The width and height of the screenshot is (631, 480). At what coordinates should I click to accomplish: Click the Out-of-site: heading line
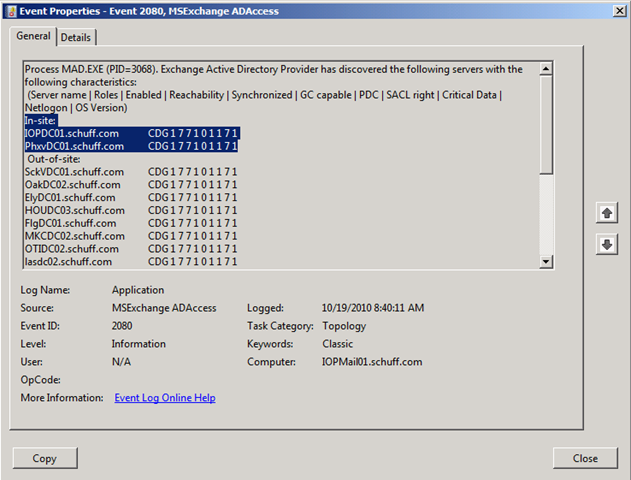54,159
